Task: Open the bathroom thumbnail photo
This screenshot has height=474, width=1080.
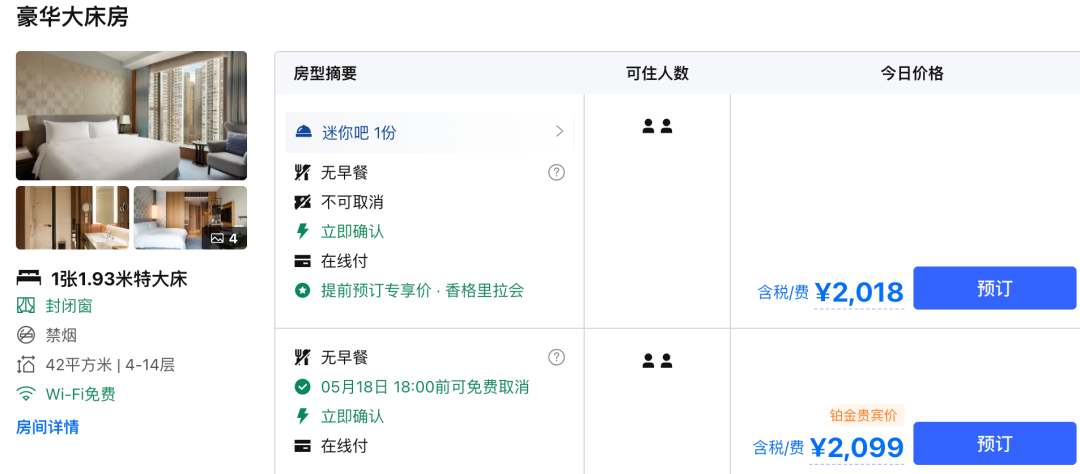Action: coord(72,217)
